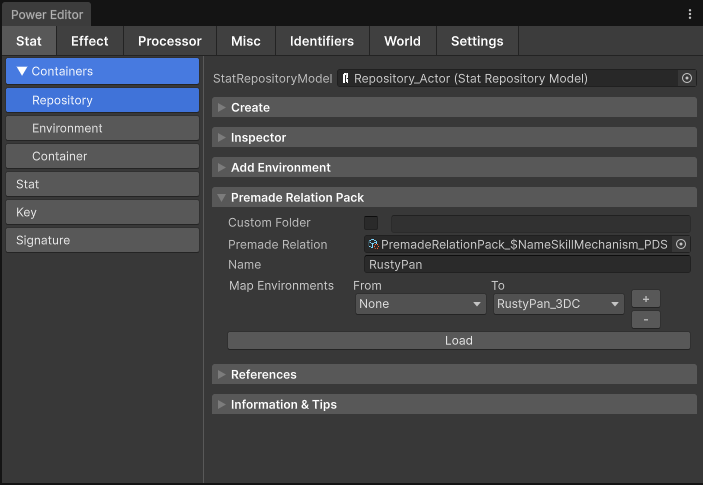The height and width of the screenshot is (485, 703).
Task: Click the Load button
Action: pyautogui.click(x=459, y=341)
